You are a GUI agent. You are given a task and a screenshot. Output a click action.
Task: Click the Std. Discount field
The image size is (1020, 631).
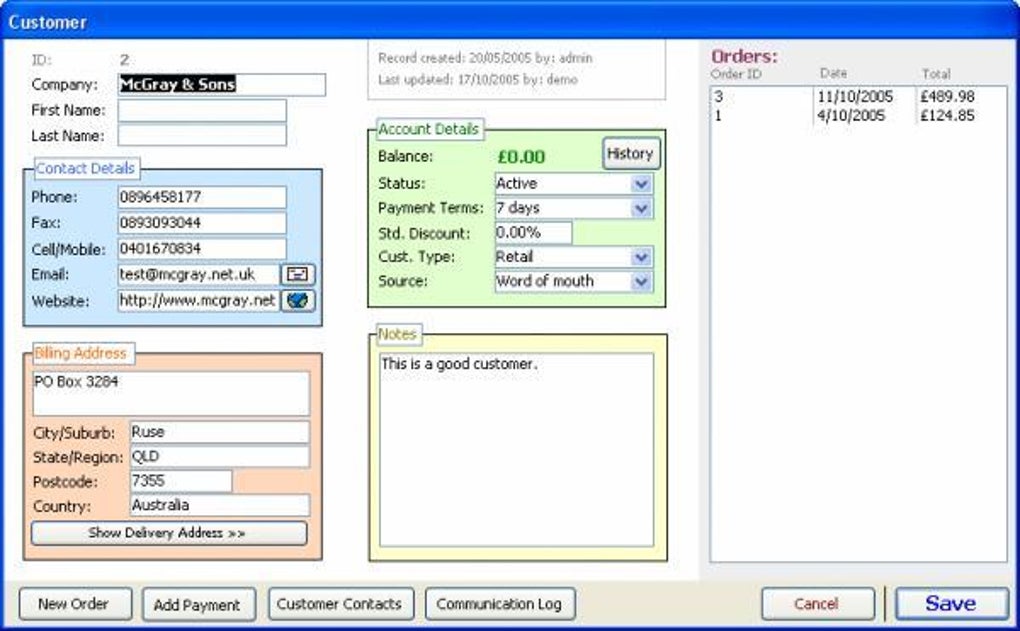[x=533, y=233]
